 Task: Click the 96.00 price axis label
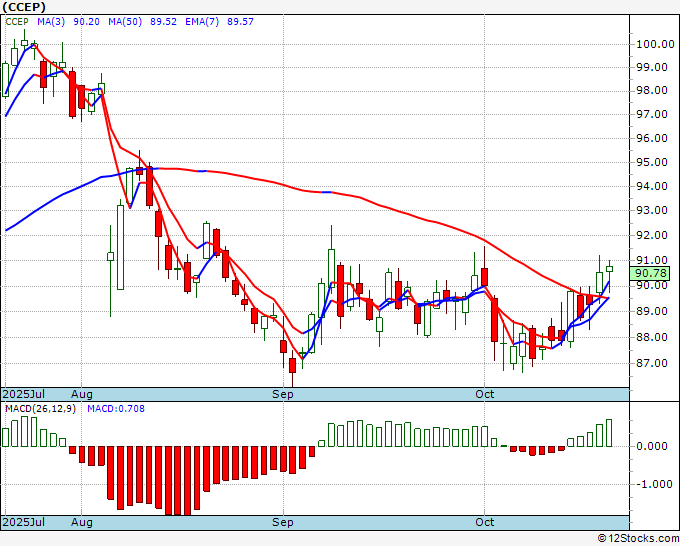click(x=652, y=138)
